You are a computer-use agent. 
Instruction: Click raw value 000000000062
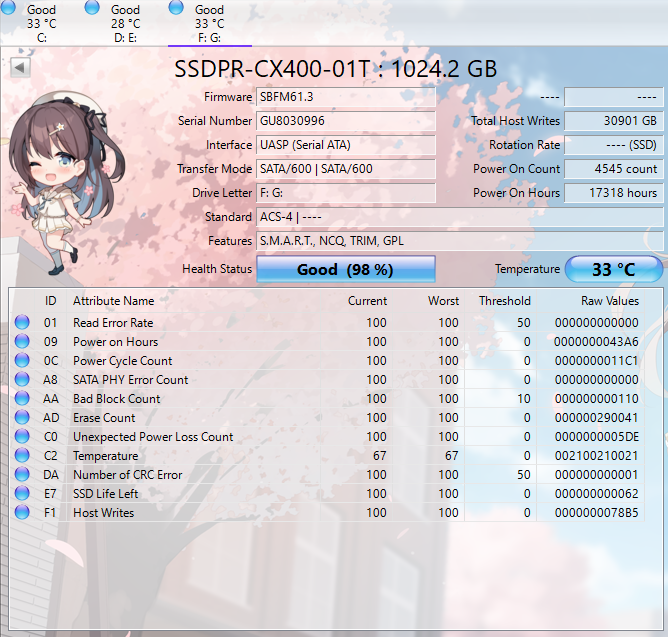click(x=596, y=493)
